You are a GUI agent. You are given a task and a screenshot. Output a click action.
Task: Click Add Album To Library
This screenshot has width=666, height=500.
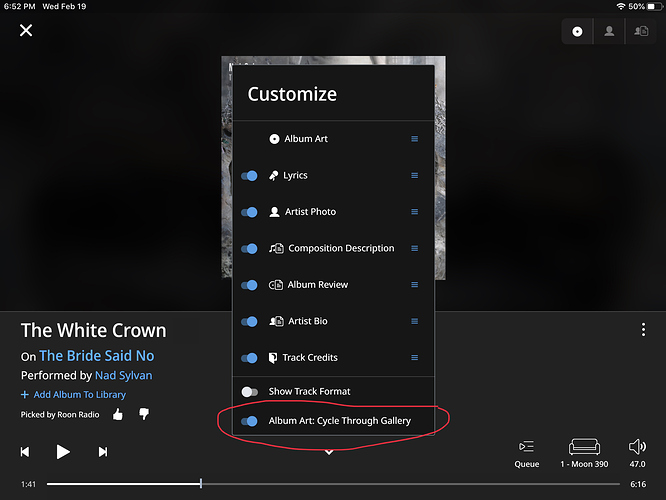point(73,395)
